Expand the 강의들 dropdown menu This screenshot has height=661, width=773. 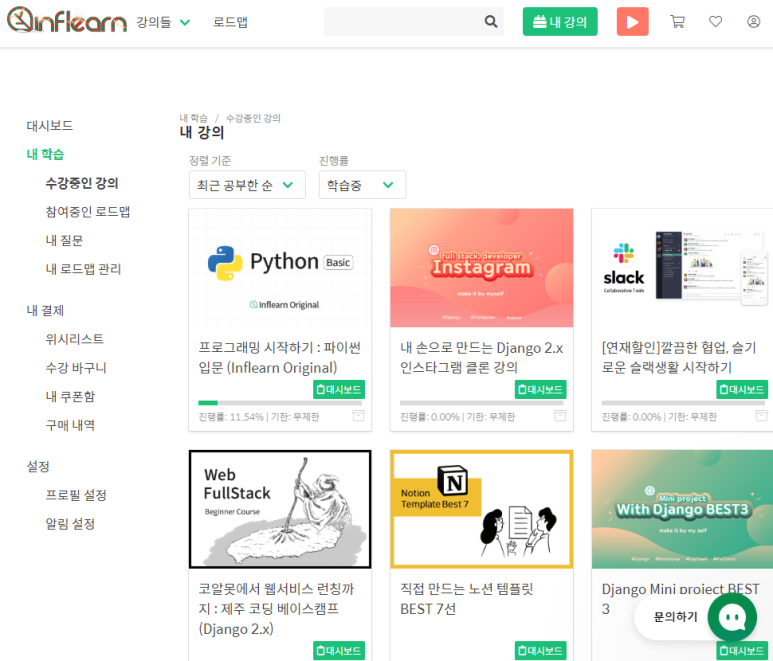pos(163,22)
